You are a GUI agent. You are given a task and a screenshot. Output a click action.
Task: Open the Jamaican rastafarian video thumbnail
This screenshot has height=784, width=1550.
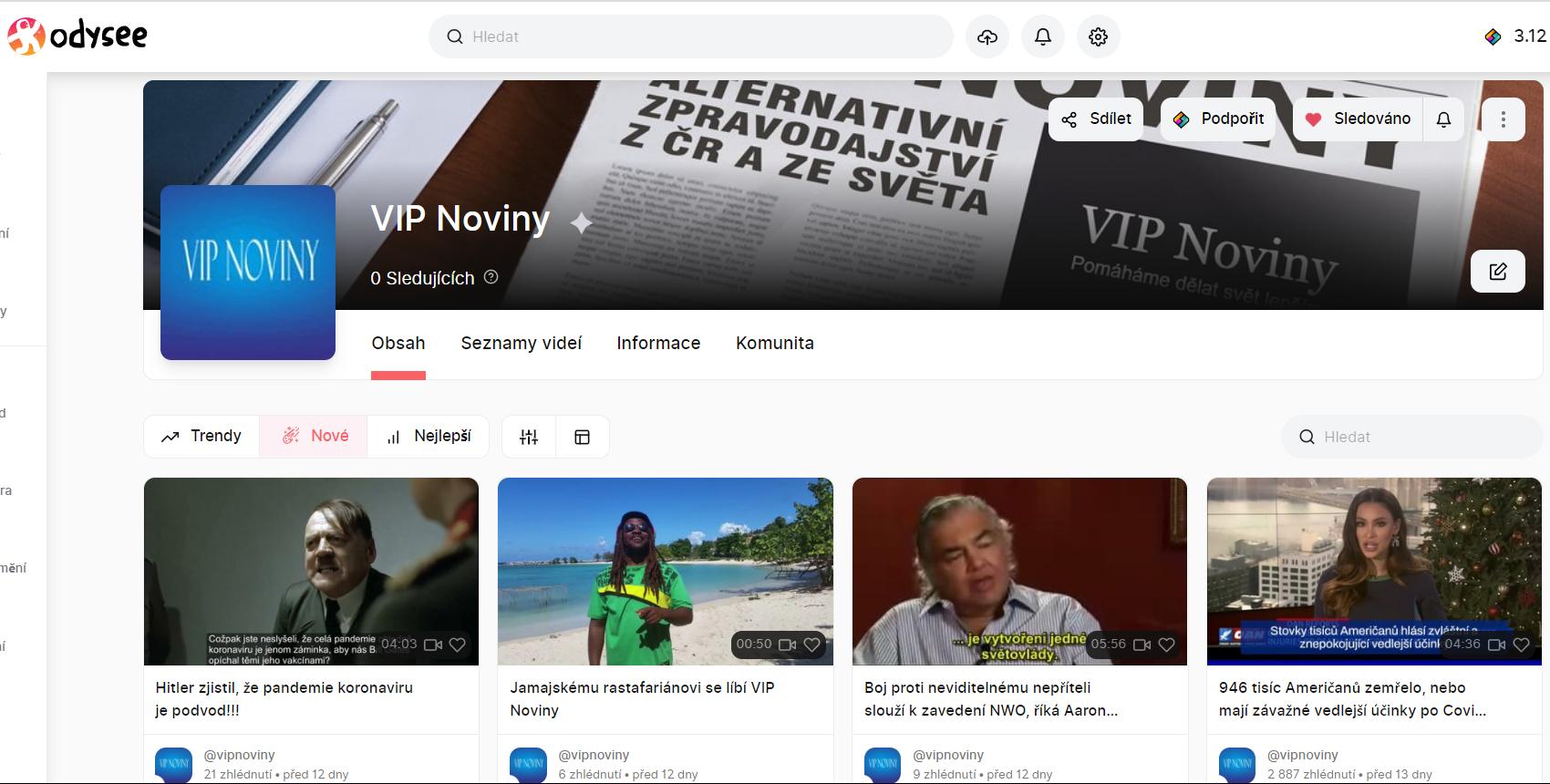click(x=666, y=572)
